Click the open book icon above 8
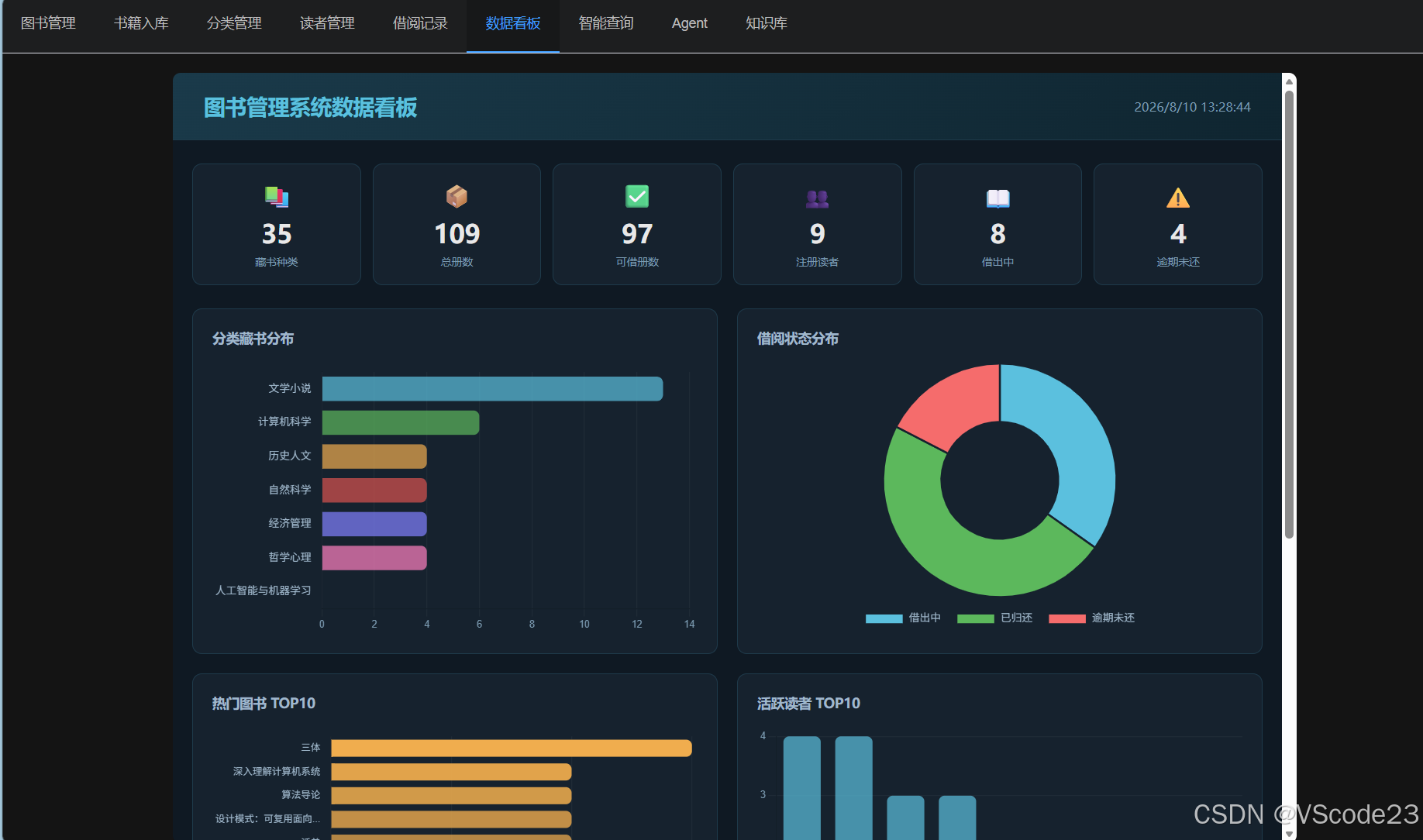 pyautogui.click(x=998, y=198)
